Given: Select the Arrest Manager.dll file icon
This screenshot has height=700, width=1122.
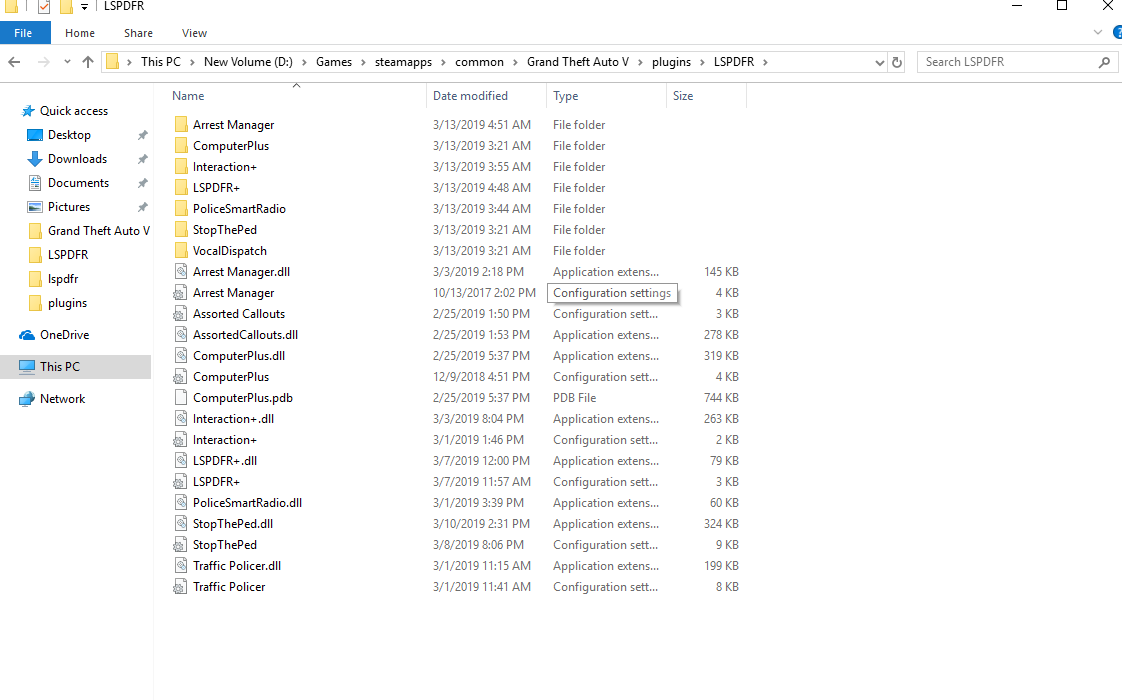Looking at the screenshot, I should 181,272.
